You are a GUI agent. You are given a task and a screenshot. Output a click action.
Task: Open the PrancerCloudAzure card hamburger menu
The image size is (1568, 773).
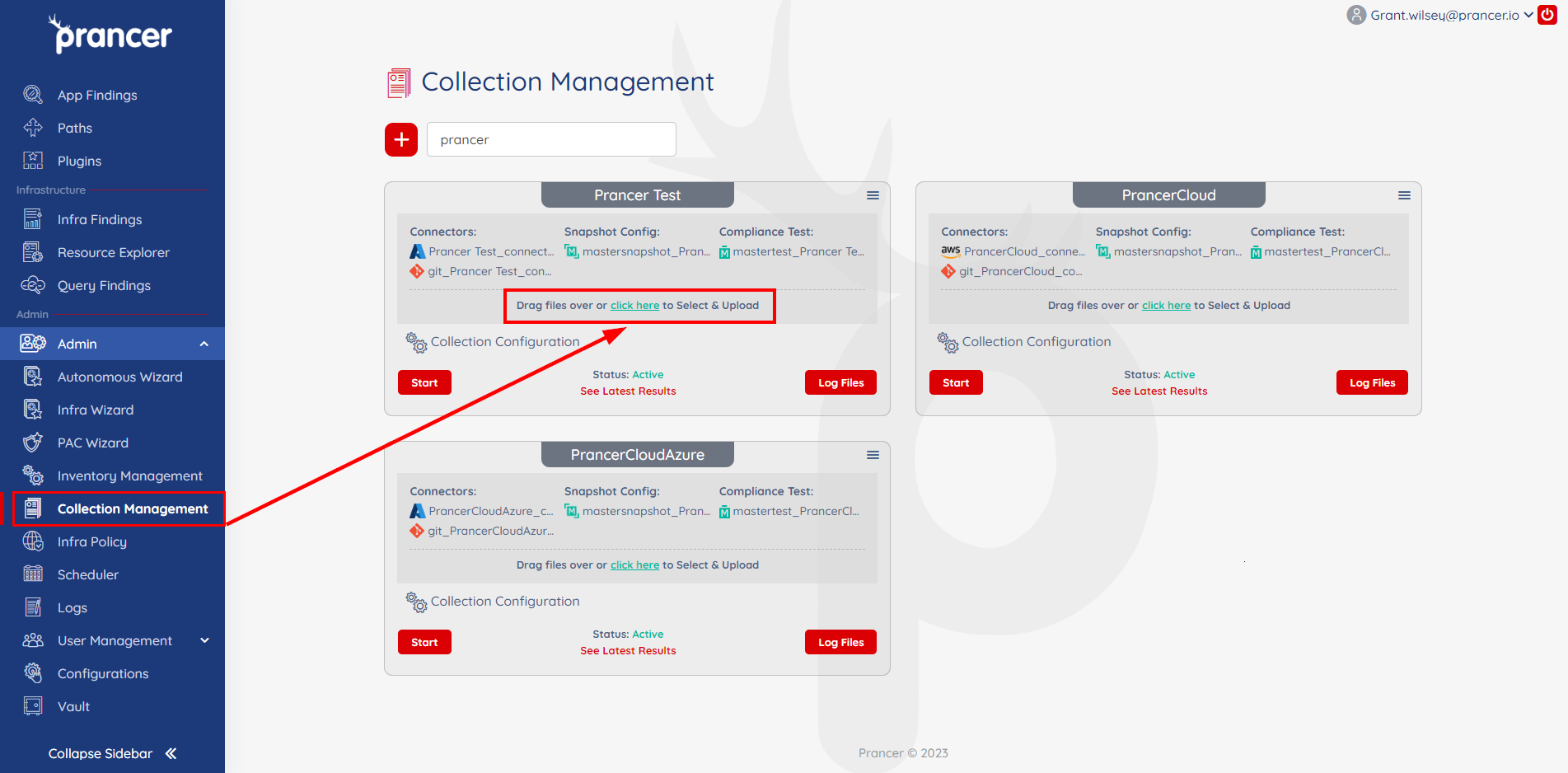tap(873, 455)
